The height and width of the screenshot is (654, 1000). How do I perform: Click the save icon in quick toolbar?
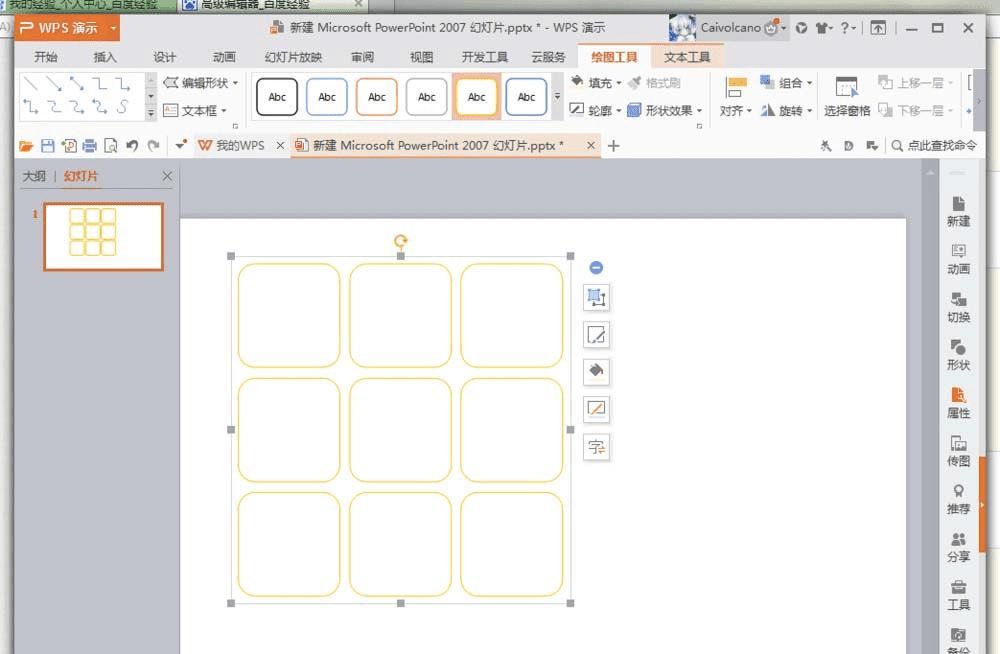(x=47, y=146)
